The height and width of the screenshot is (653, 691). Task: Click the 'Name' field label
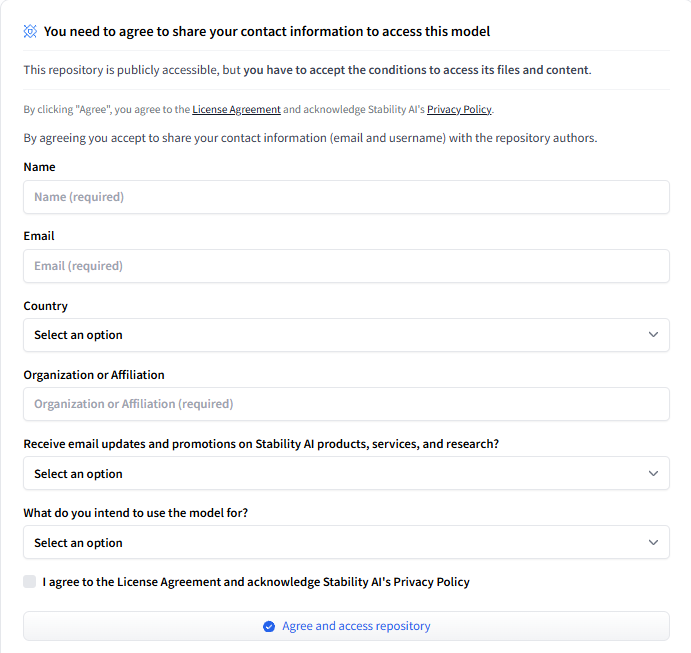[x=40, y=167]
